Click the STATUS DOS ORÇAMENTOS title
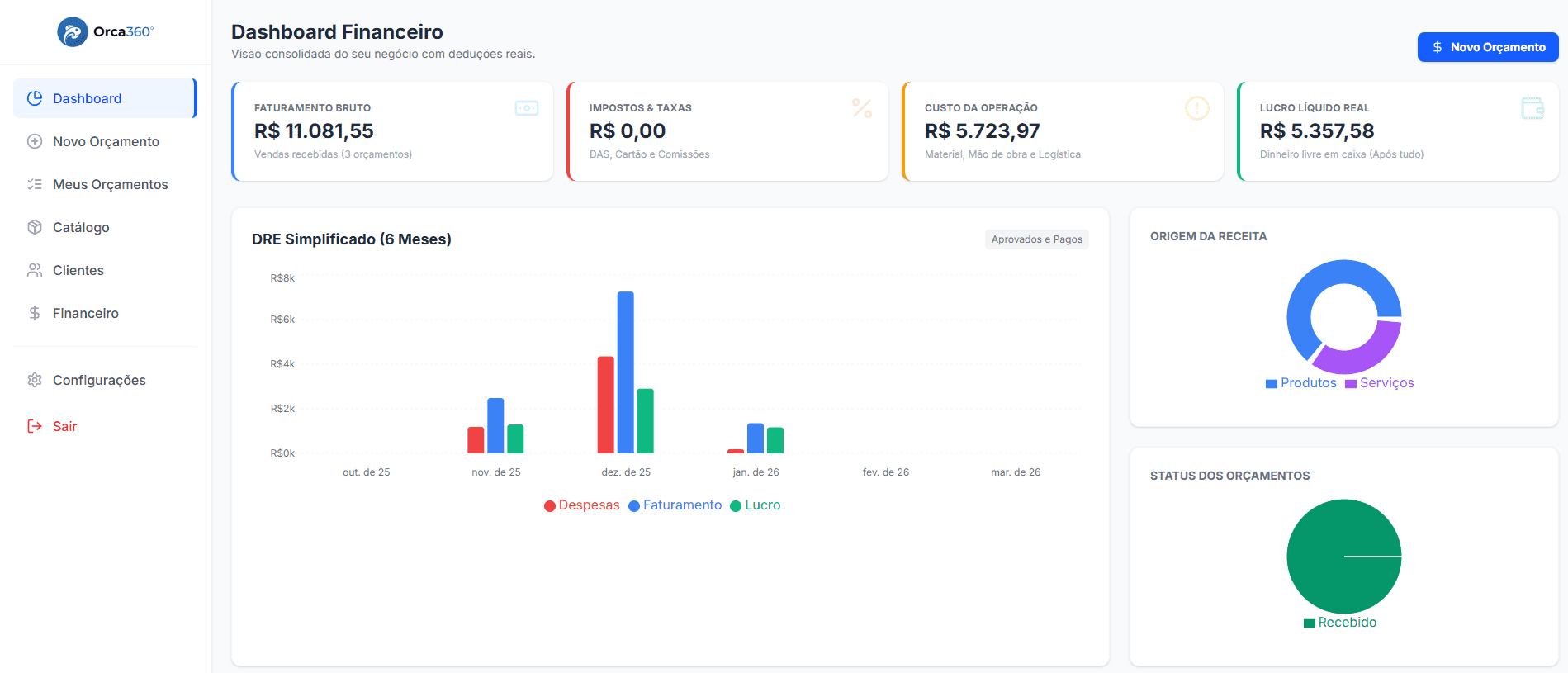 (1230, 476)
